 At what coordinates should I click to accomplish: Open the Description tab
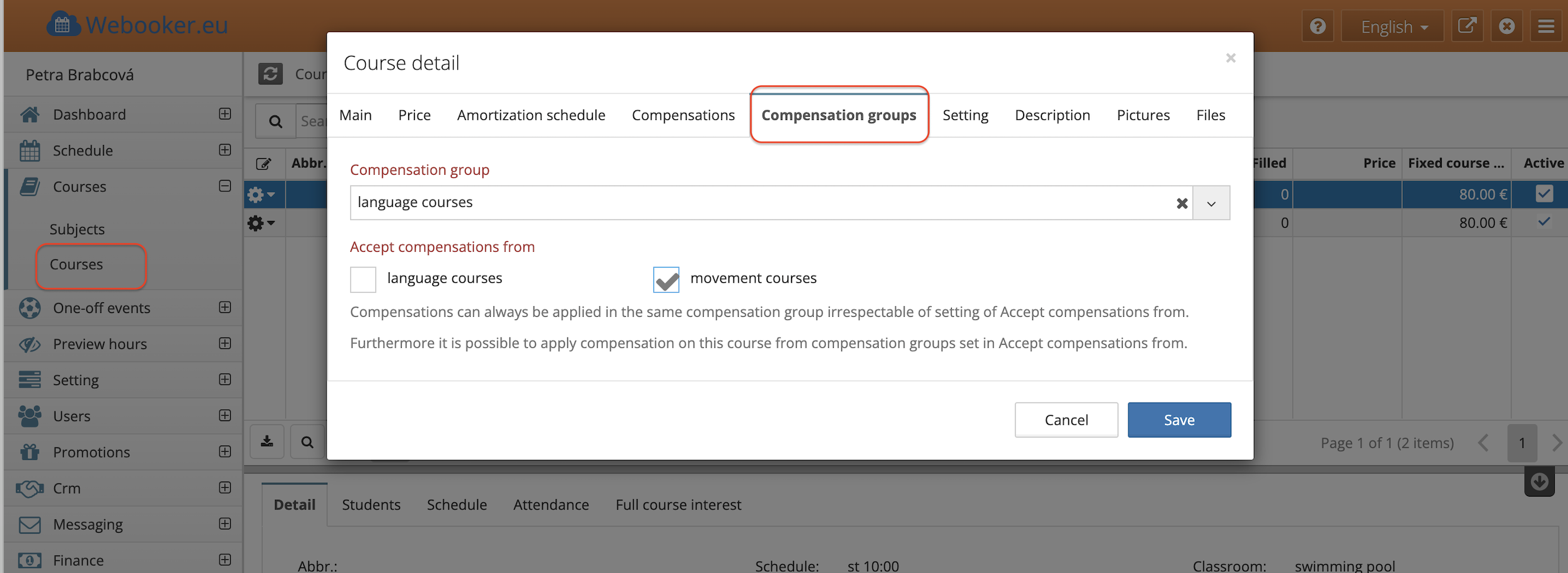tap(1052, 115)
